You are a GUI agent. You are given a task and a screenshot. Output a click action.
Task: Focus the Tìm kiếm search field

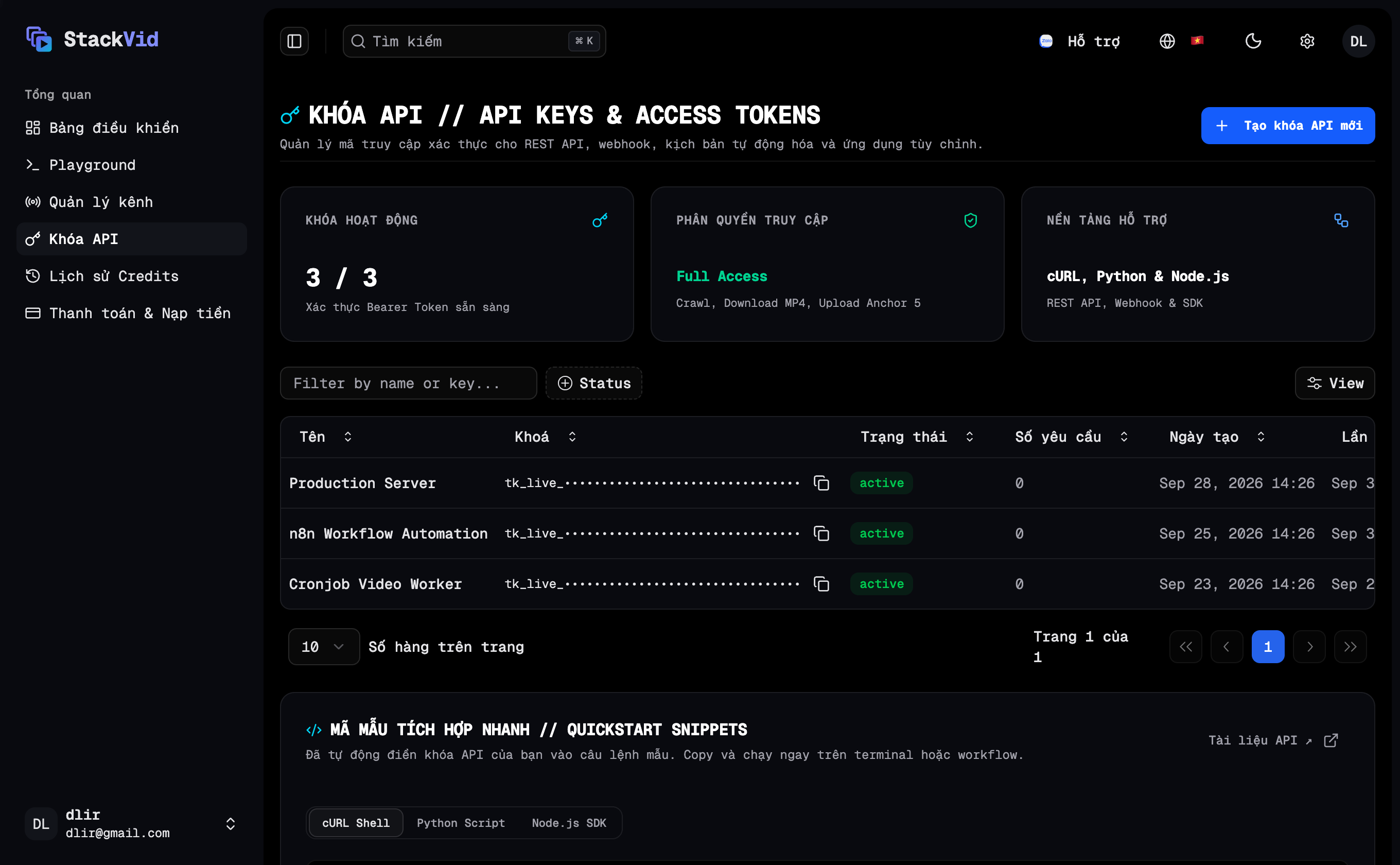pyautogui.click(x=474, y=41)
